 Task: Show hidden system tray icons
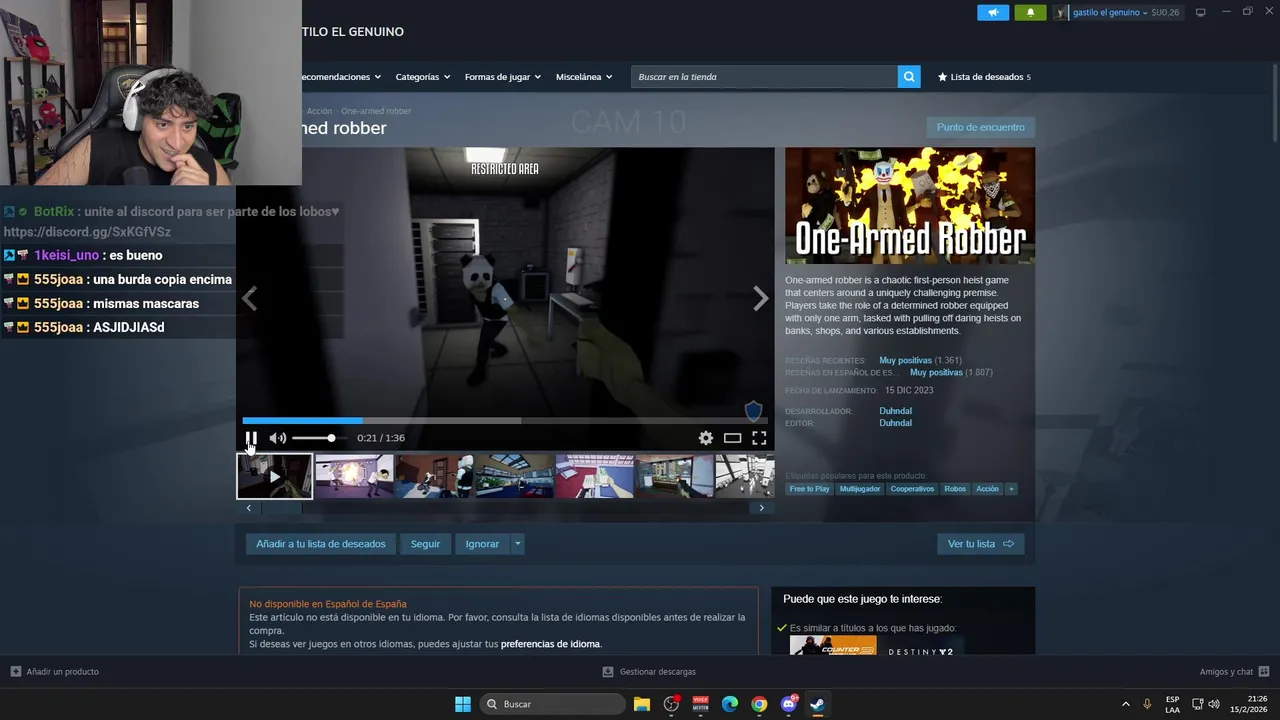(1125, 704)
